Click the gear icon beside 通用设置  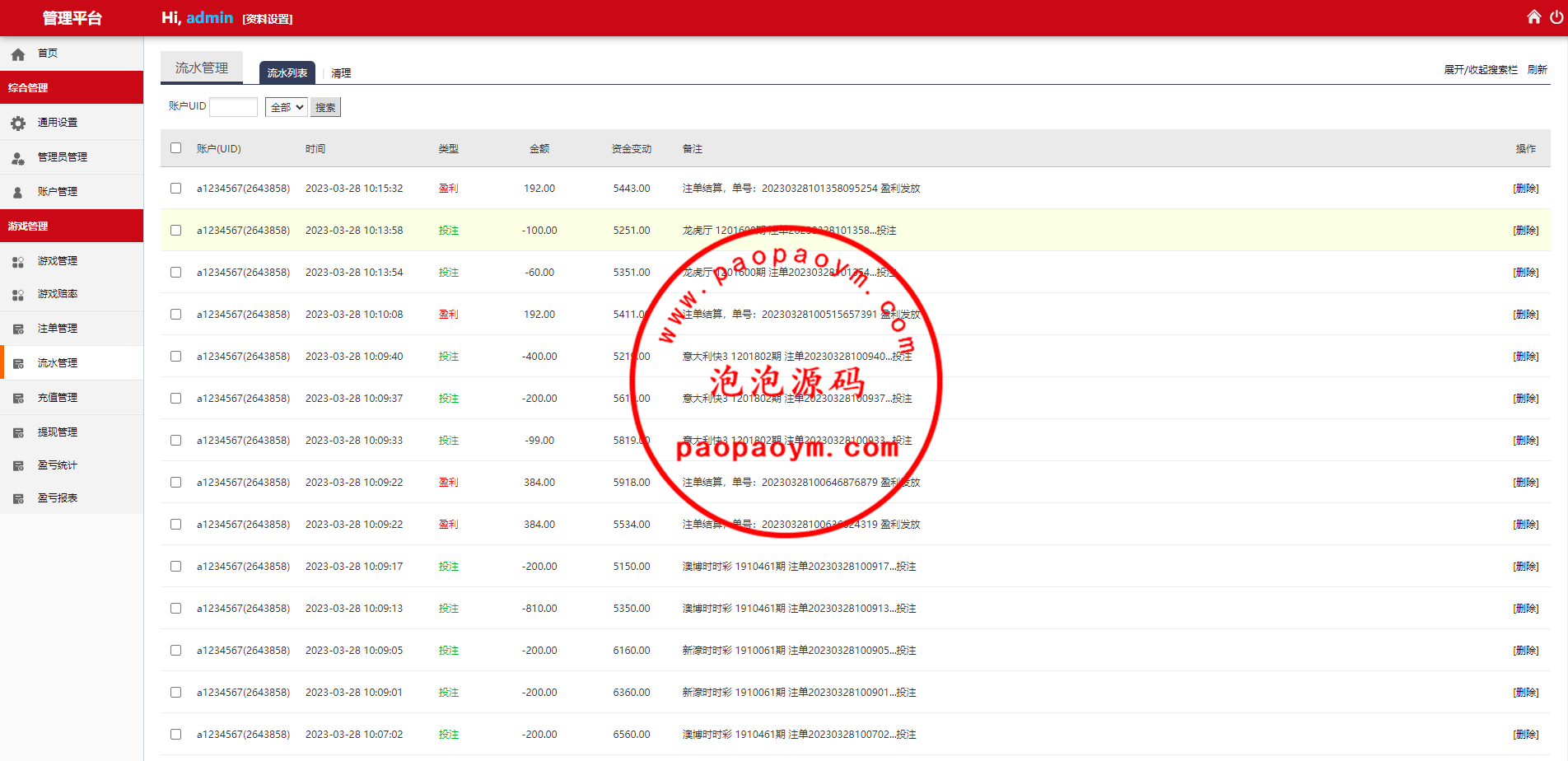pyautogui.click(x=18, y=123)
